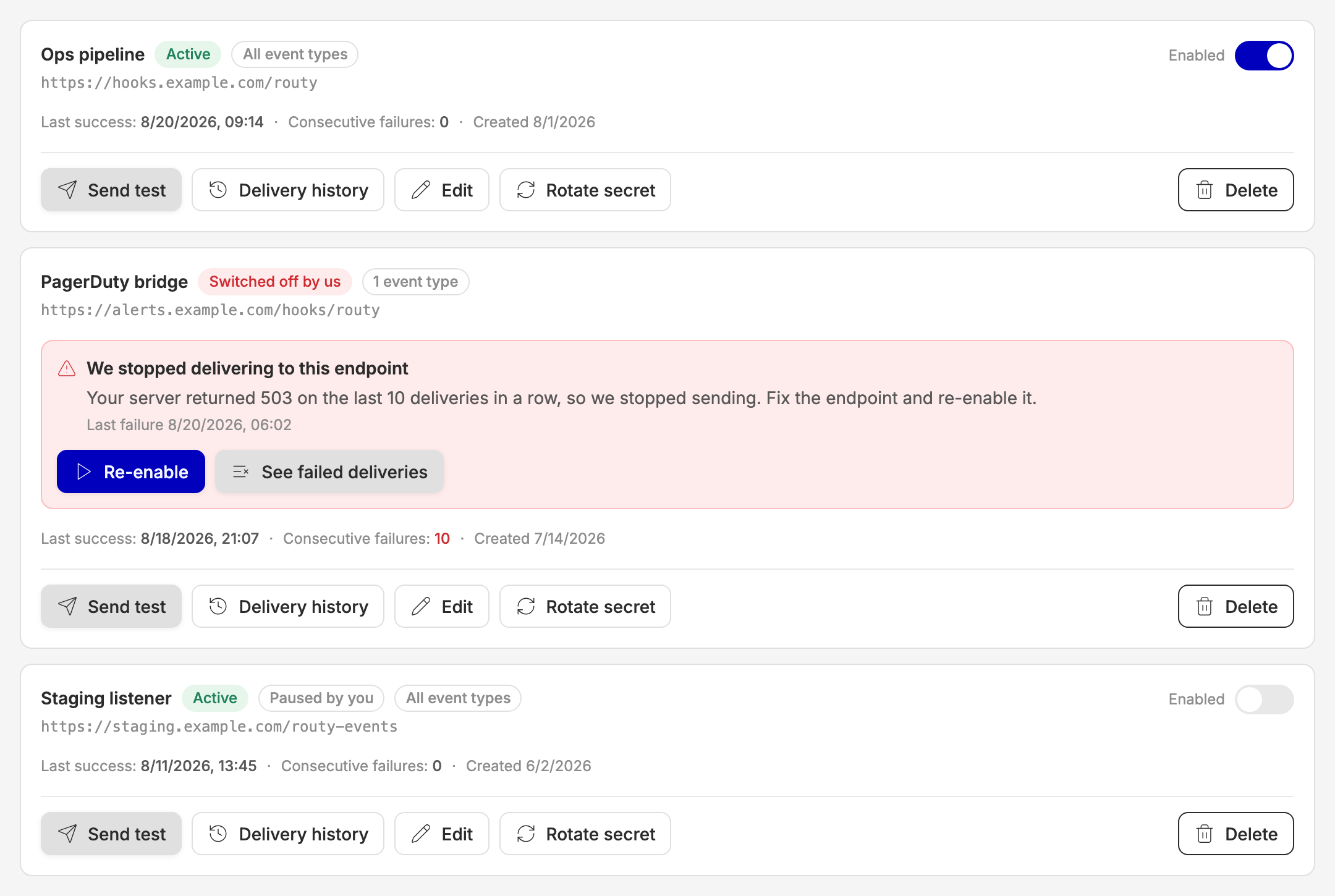Click last success '8/20/2026, 09:14'
This screenshot has width=1335, height=896.
(202, 122)
